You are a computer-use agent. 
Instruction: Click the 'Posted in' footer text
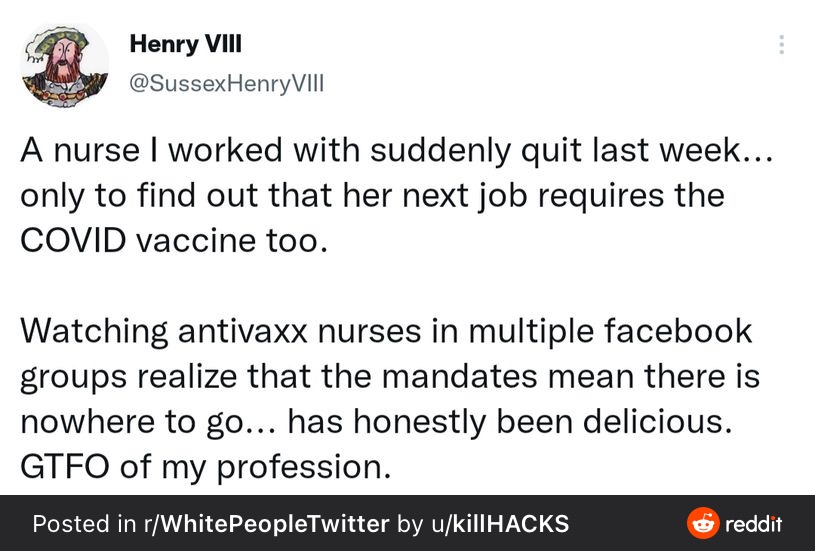pos(84,523)
